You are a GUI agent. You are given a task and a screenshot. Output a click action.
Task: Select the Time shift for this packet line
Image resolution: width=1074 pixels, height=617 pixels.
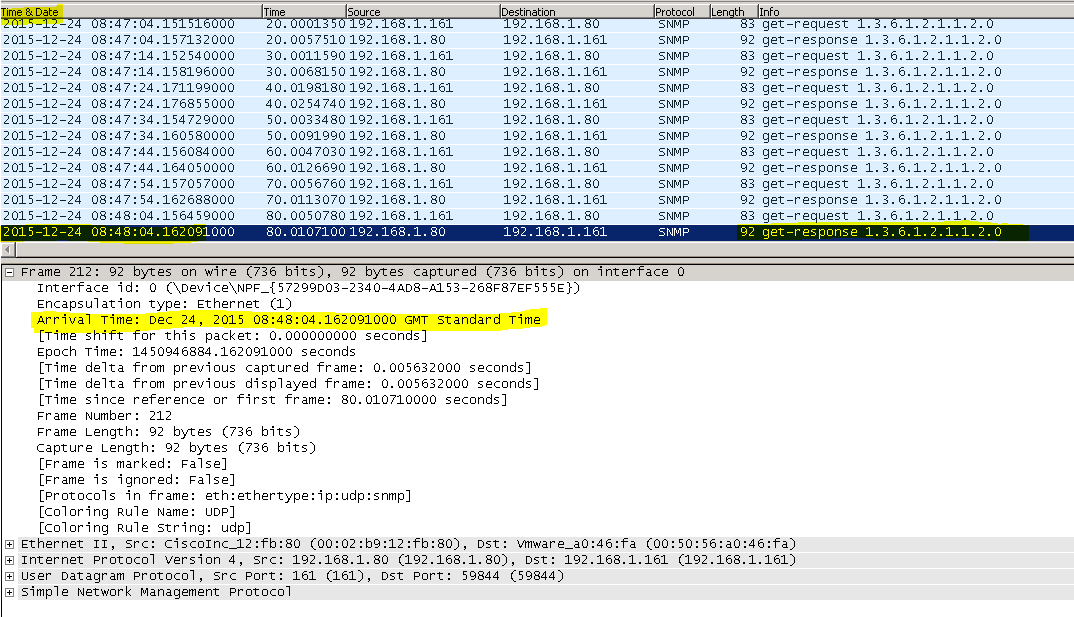tap(233, 336)
